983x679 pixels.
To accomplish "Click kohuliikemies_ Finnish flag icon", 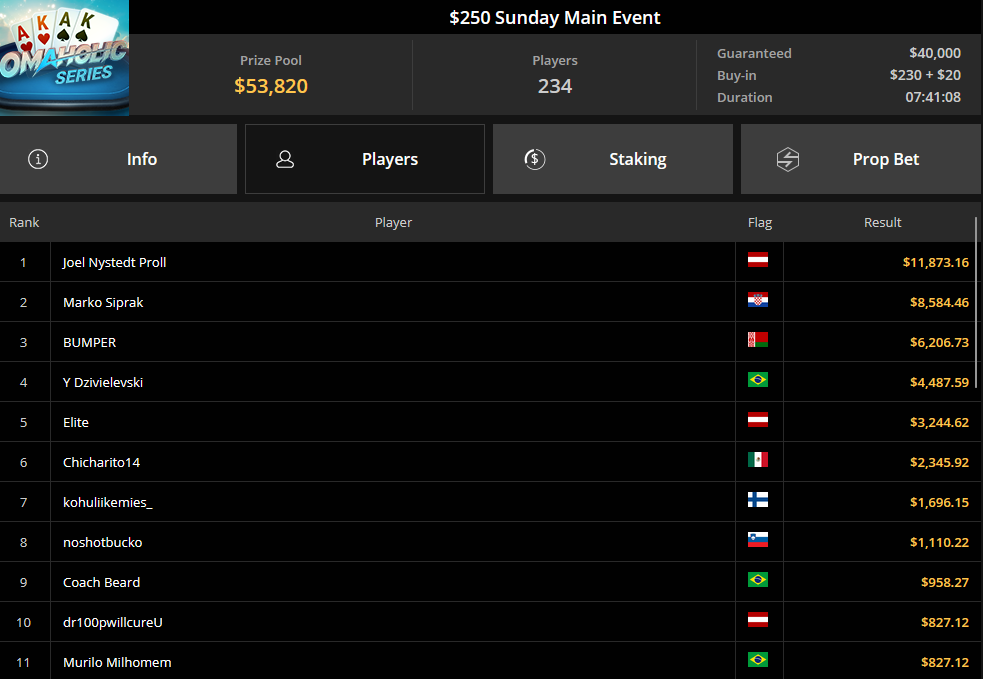I will pyautogui.click(x=757, y=500).
